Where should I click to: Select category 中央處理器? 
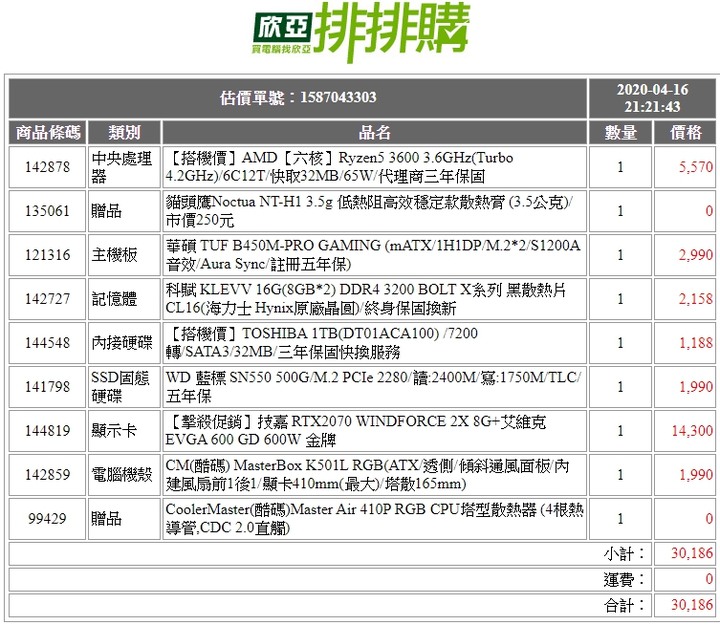point(122,167)
